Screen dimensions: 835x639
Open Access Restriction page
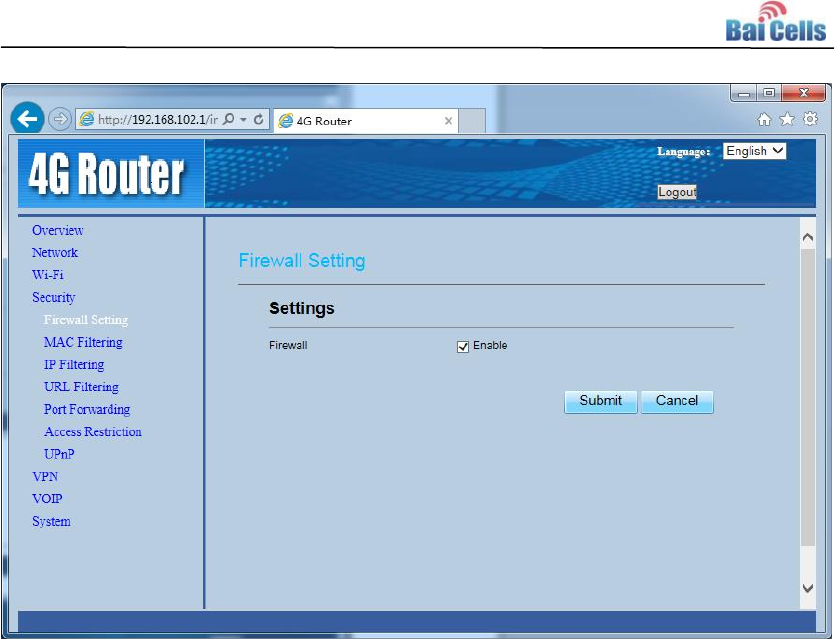click(93, 431)
